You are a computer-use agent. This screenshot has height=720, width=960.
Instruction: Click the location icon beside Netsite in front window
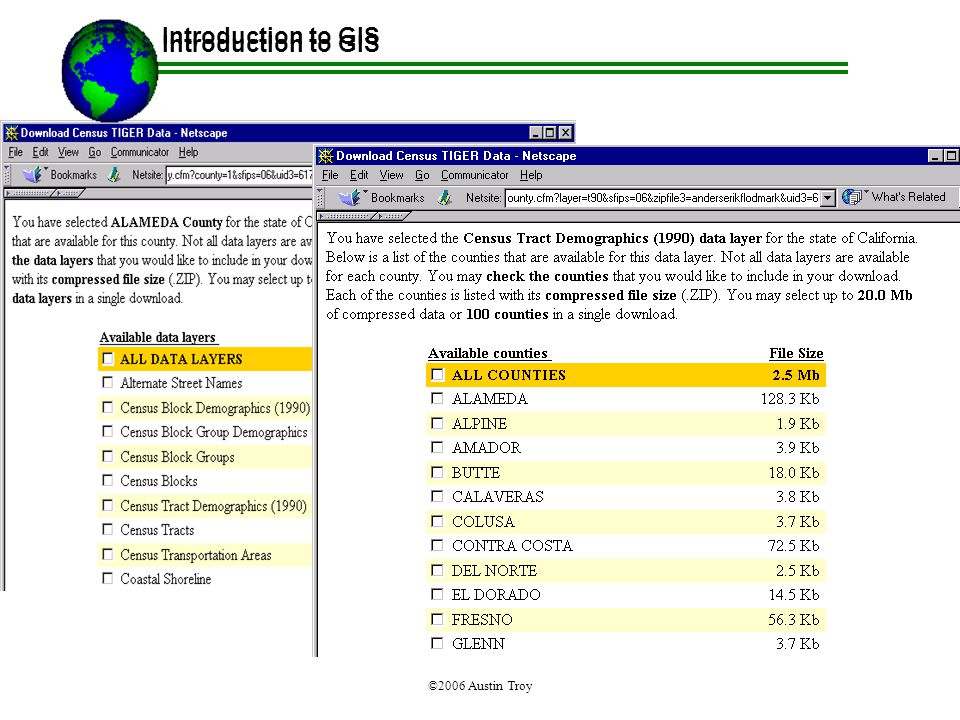coord(445,197)
